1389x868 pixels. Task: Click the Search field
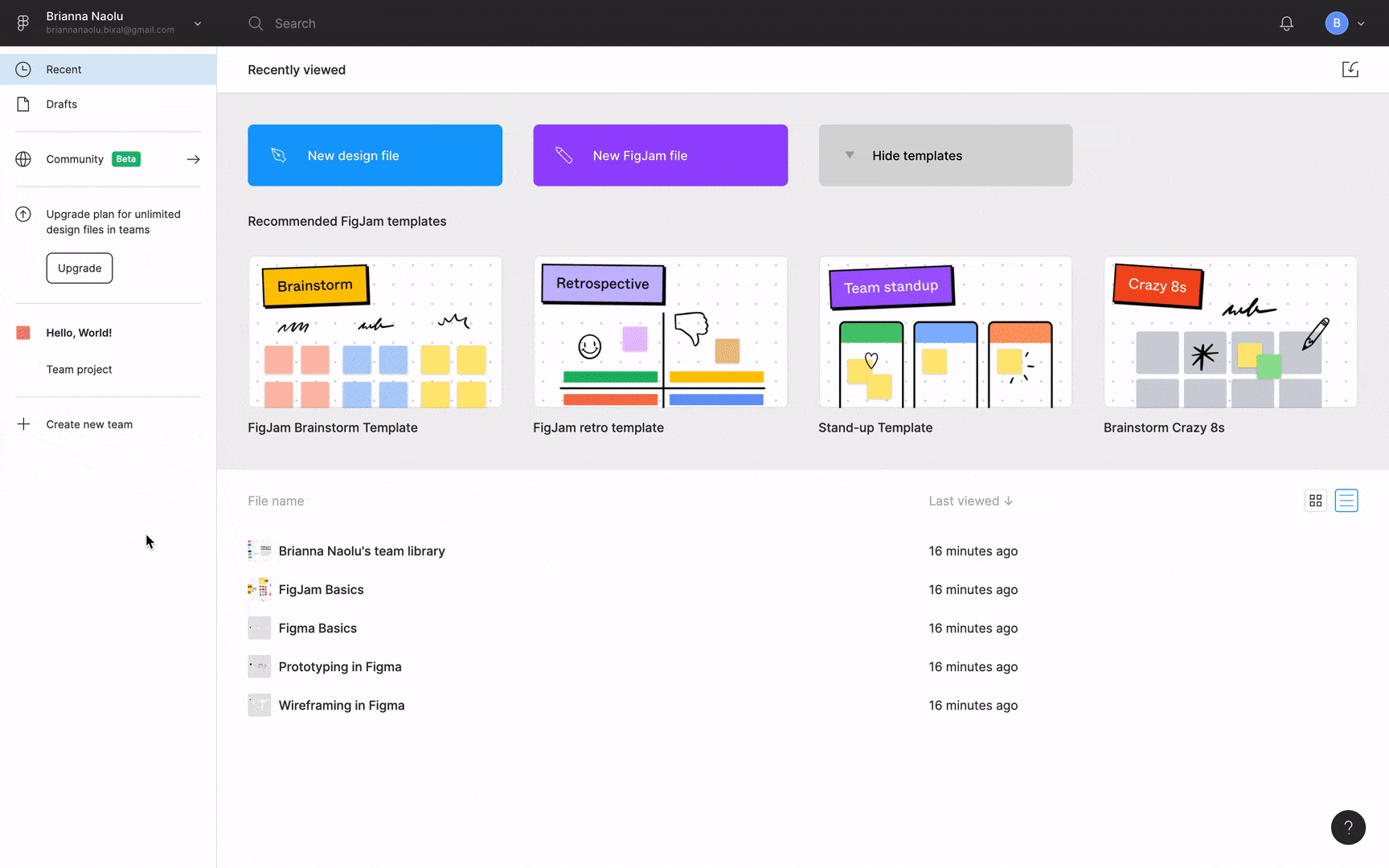click(295, 23)
